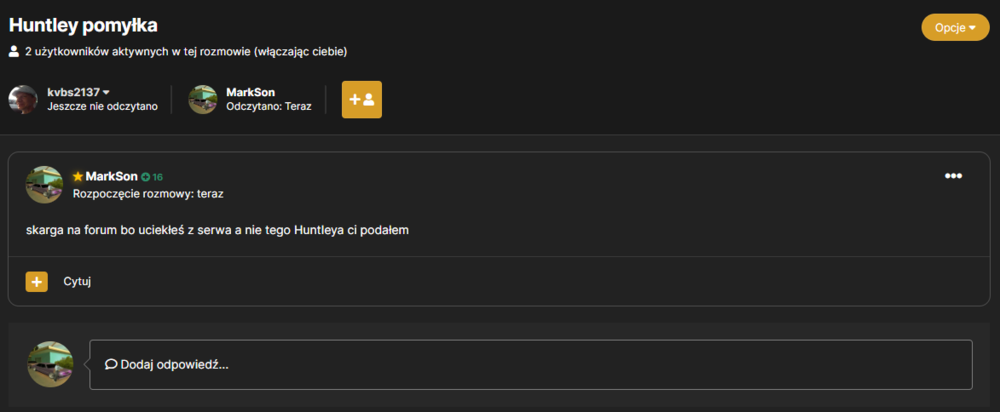Click the Dodaj odpowiedź reply field

point(531,365)
